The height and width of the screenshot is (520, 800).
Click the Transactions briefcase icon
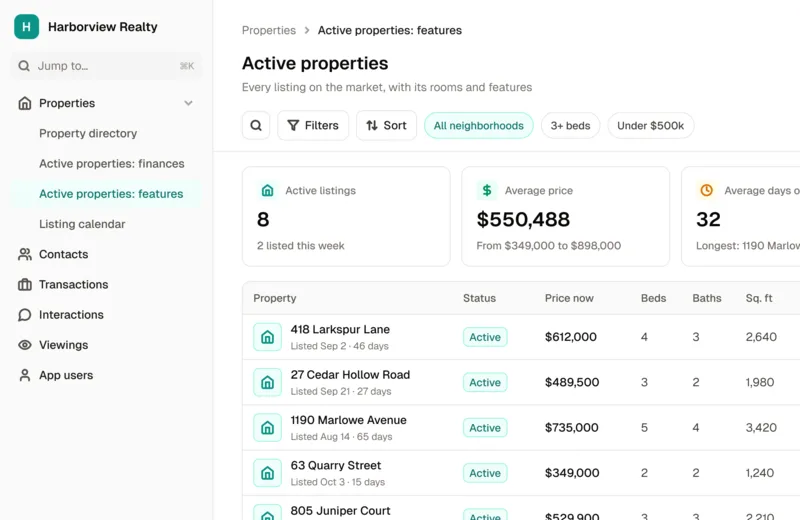click(24, 284)
